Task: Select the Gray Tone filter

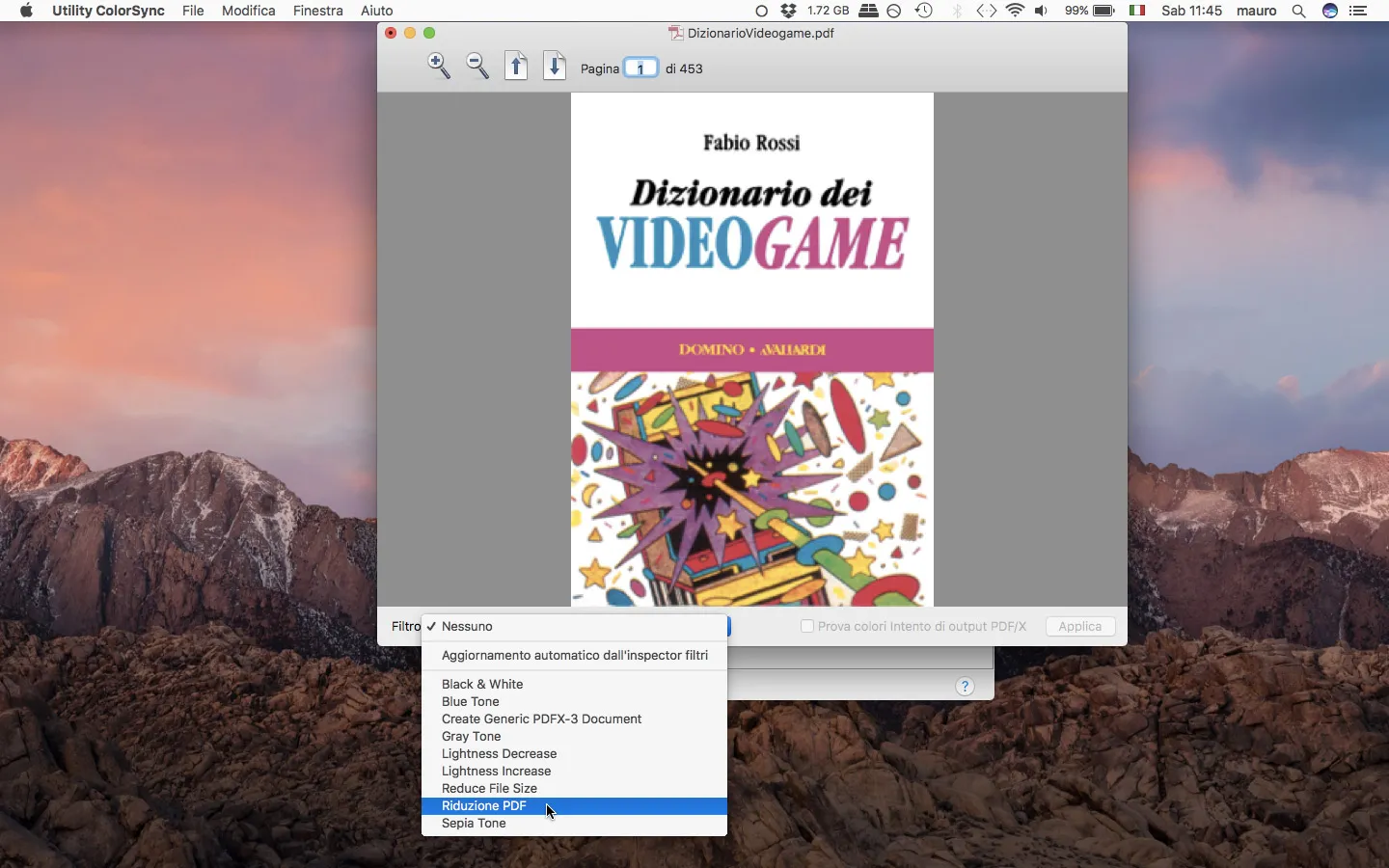Action: [574, 737]
